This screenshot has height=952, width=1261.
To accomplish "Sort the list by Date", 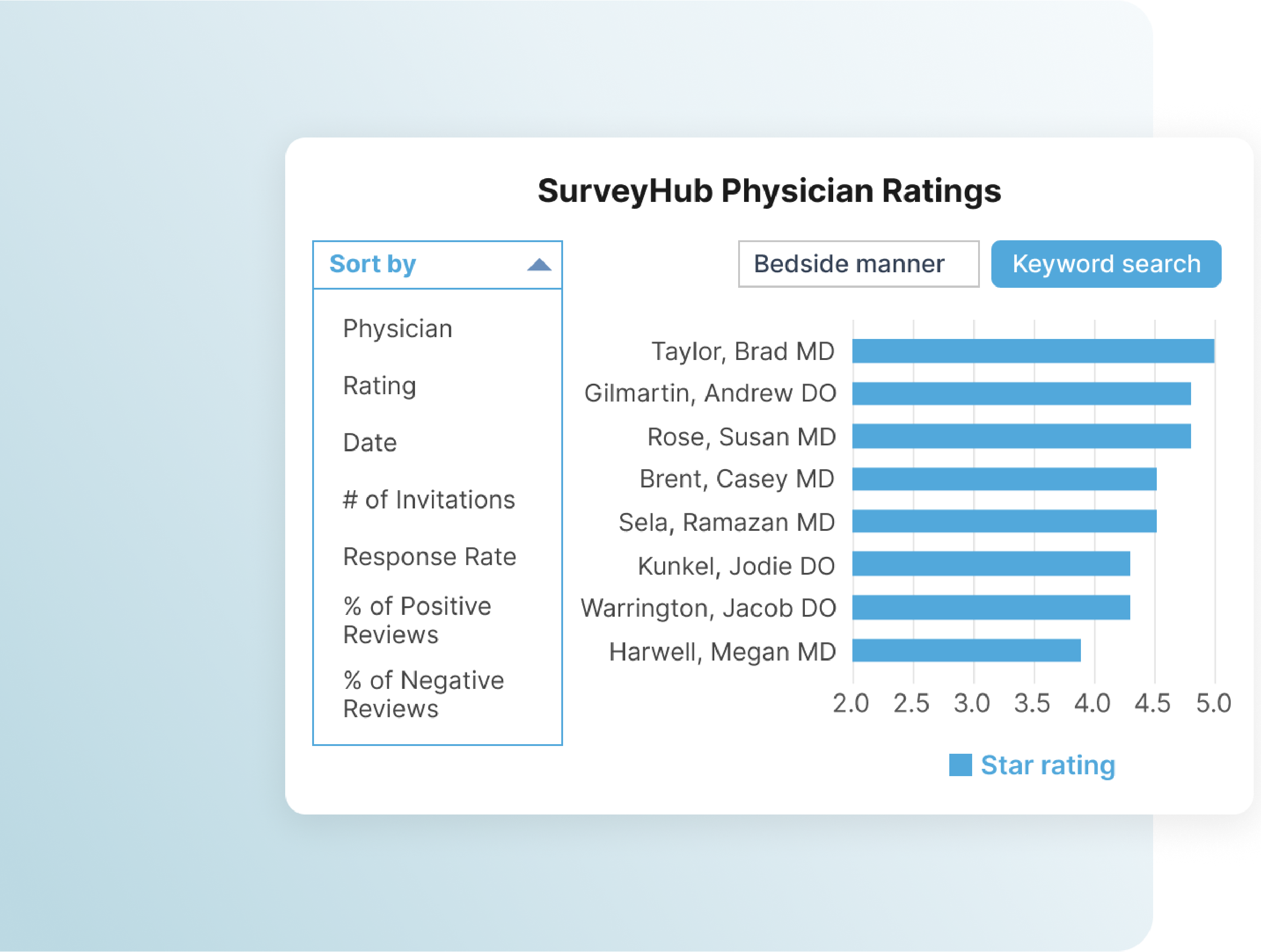I will coord(369,442).
